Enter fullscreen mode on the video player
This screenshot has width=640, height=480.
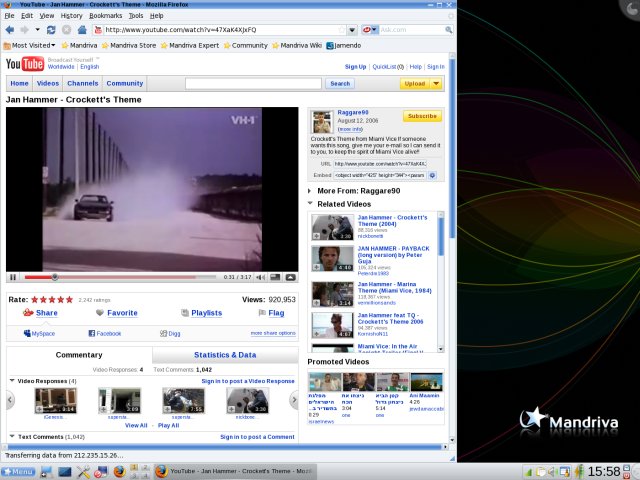290,277
